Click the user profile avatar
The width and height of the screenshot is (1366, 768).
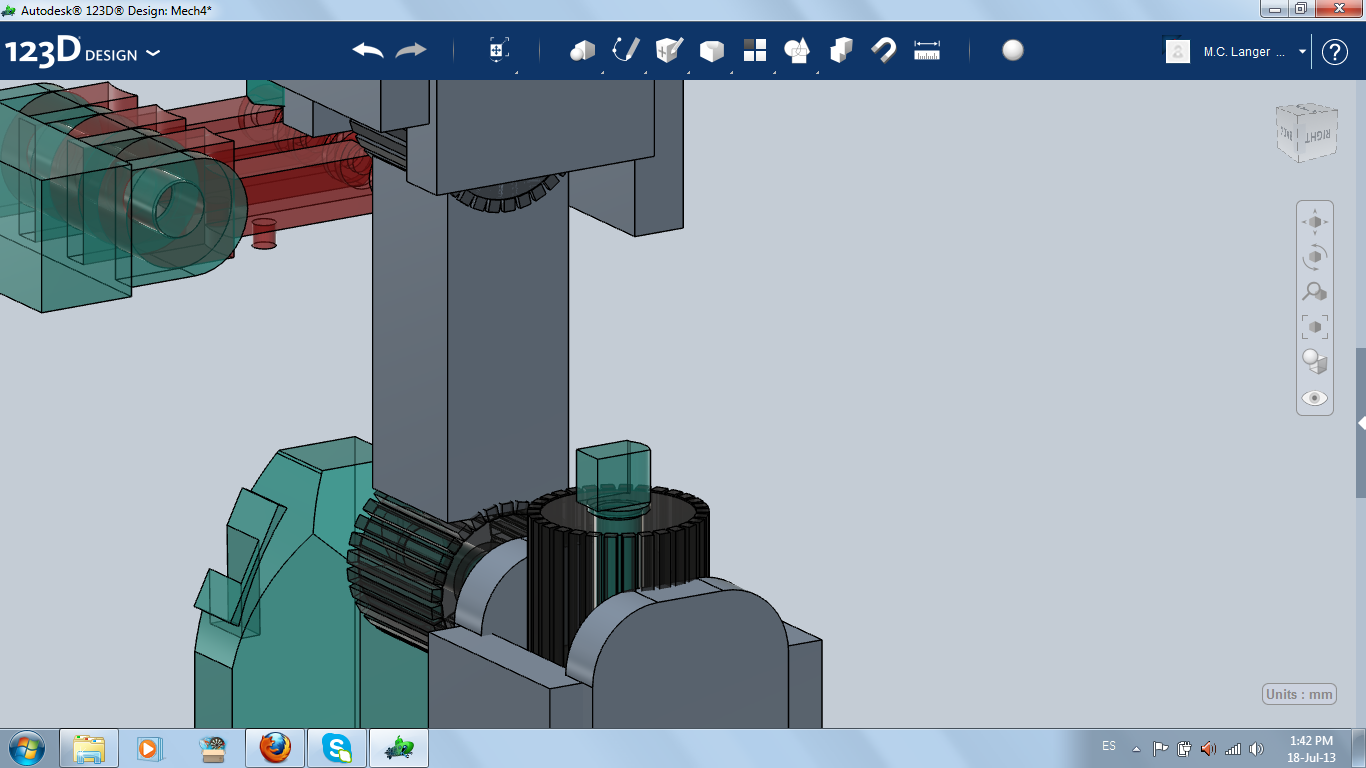pyautogui.click(x=1178, y=51)
